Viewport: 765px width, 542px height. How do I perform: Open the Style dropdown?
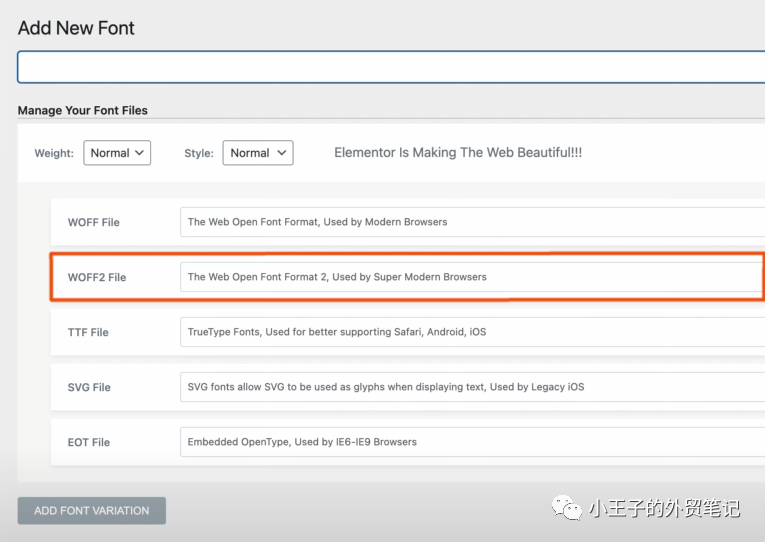tap(258, 153)
